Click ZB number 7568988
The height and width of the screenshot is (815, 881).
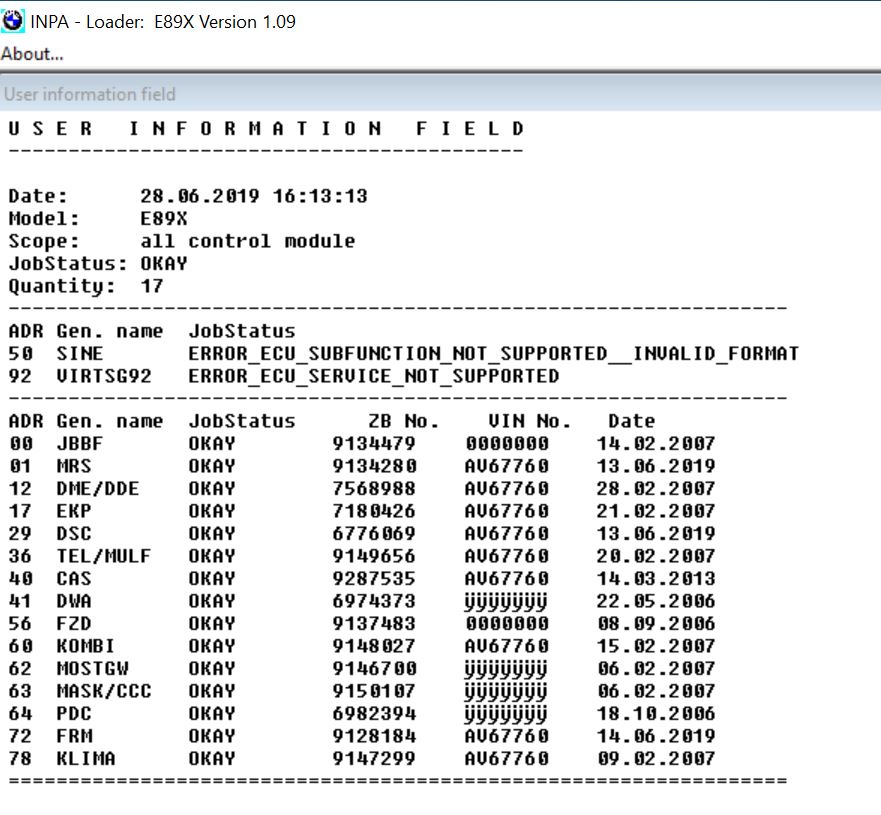(374, 489)
